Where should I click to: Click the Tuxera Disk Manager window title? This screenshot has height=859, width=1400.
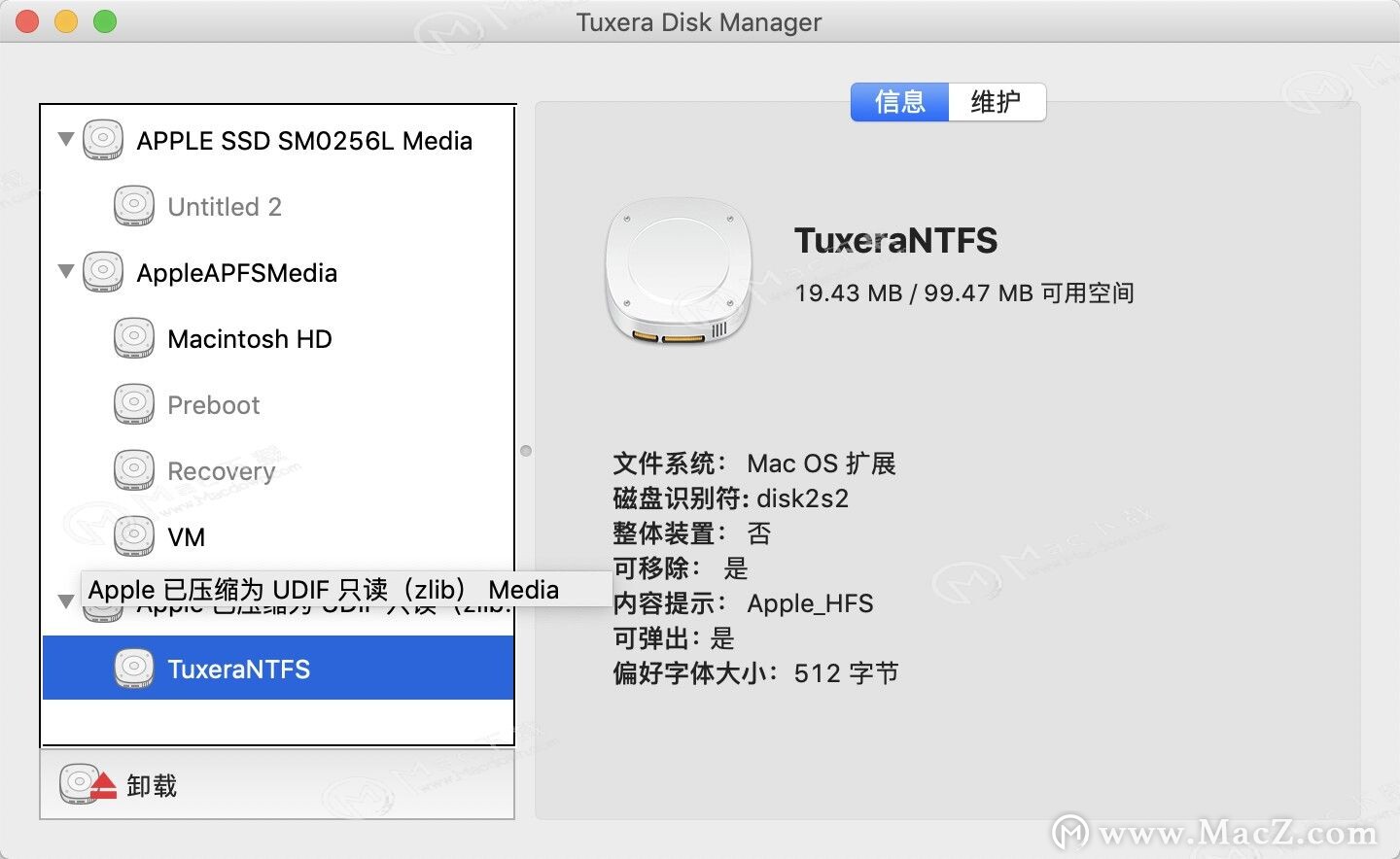699,21
